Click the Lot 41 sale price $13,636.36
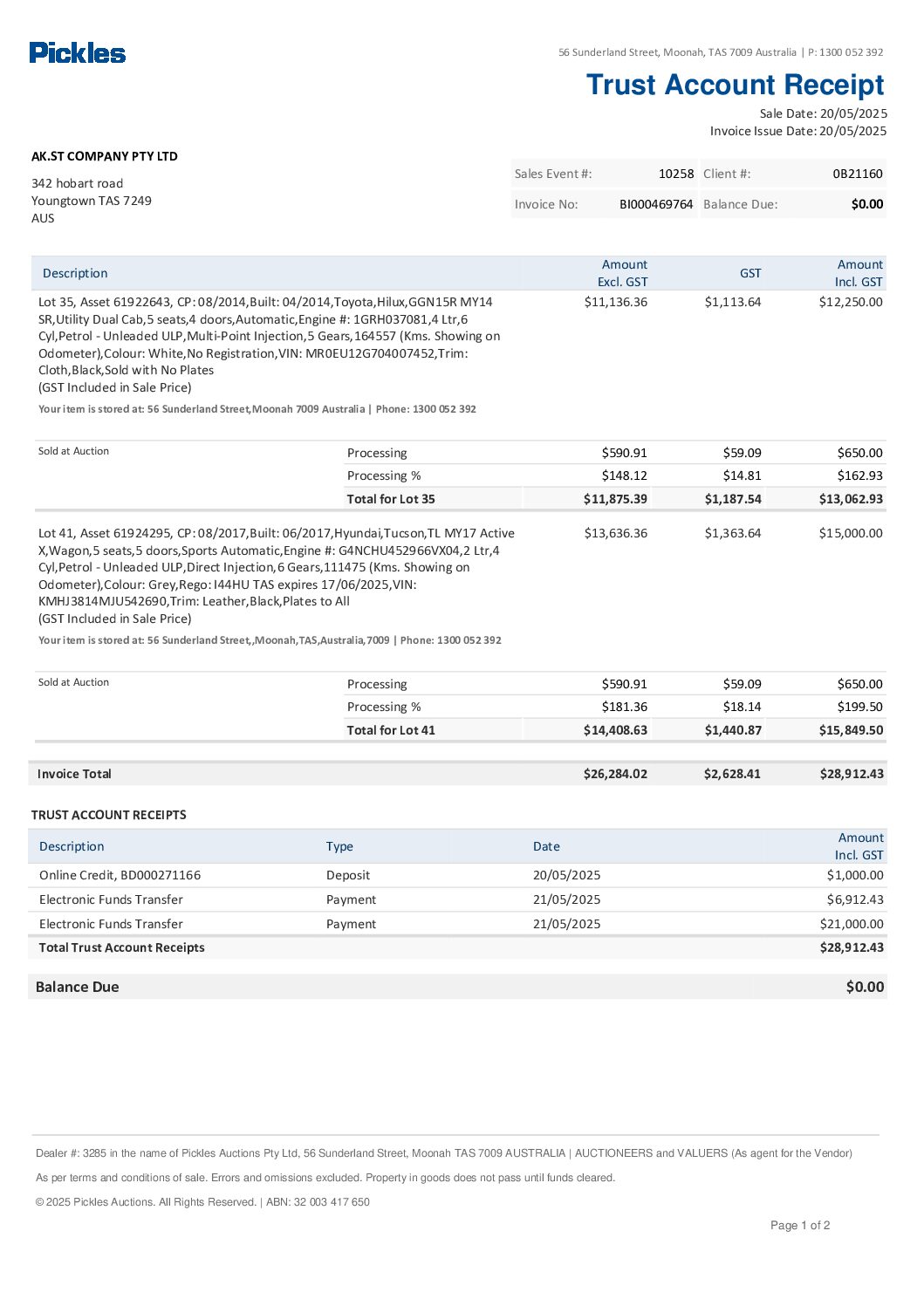This screenshot has height=1306, width=924. pos(616,533)
